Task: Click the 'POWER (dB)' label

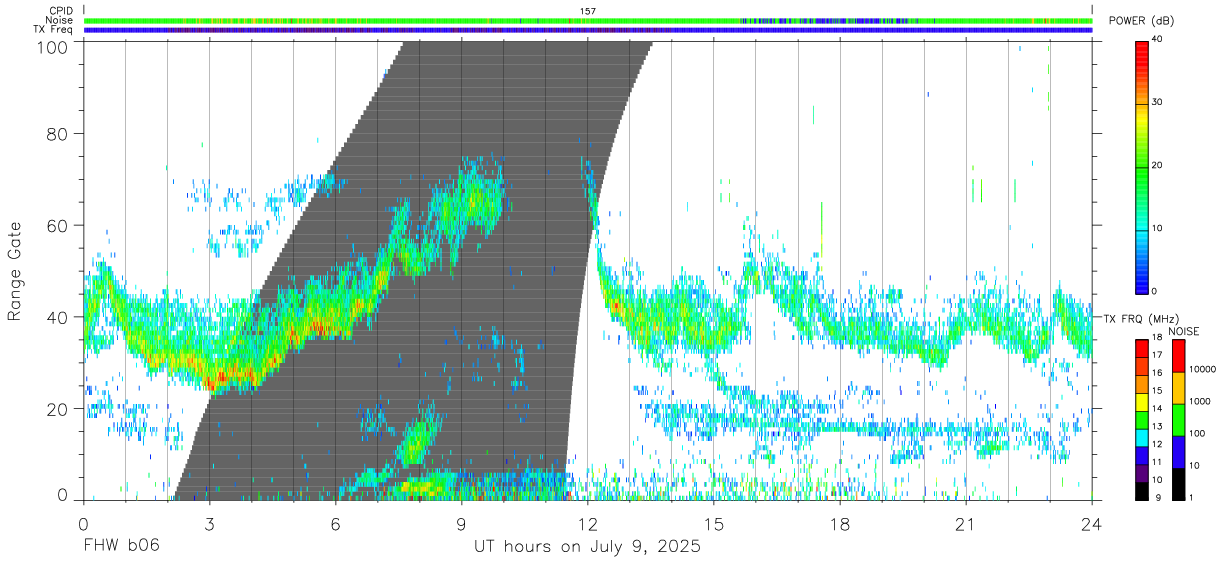Action: pyautogui.click(x=1142, y=20)
